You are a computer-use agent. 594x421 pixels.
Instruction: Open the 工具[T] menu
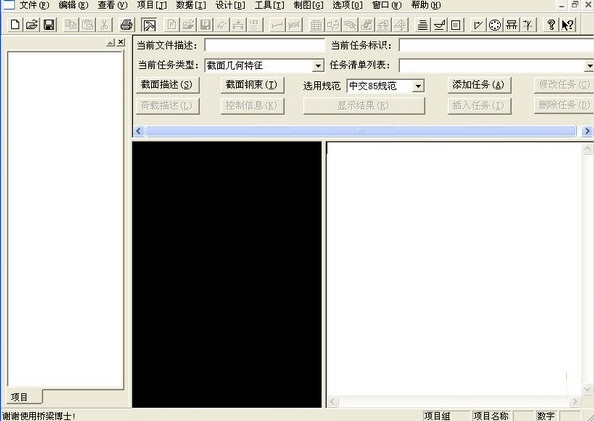coord(269,5)
